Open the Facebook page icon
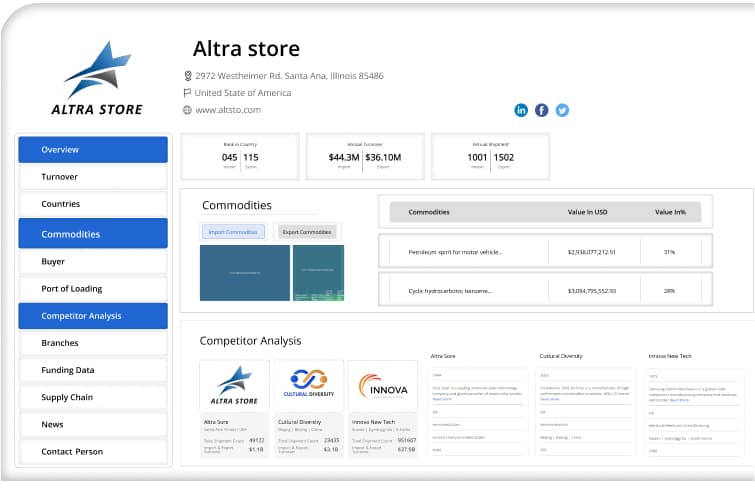 (542, 110)
